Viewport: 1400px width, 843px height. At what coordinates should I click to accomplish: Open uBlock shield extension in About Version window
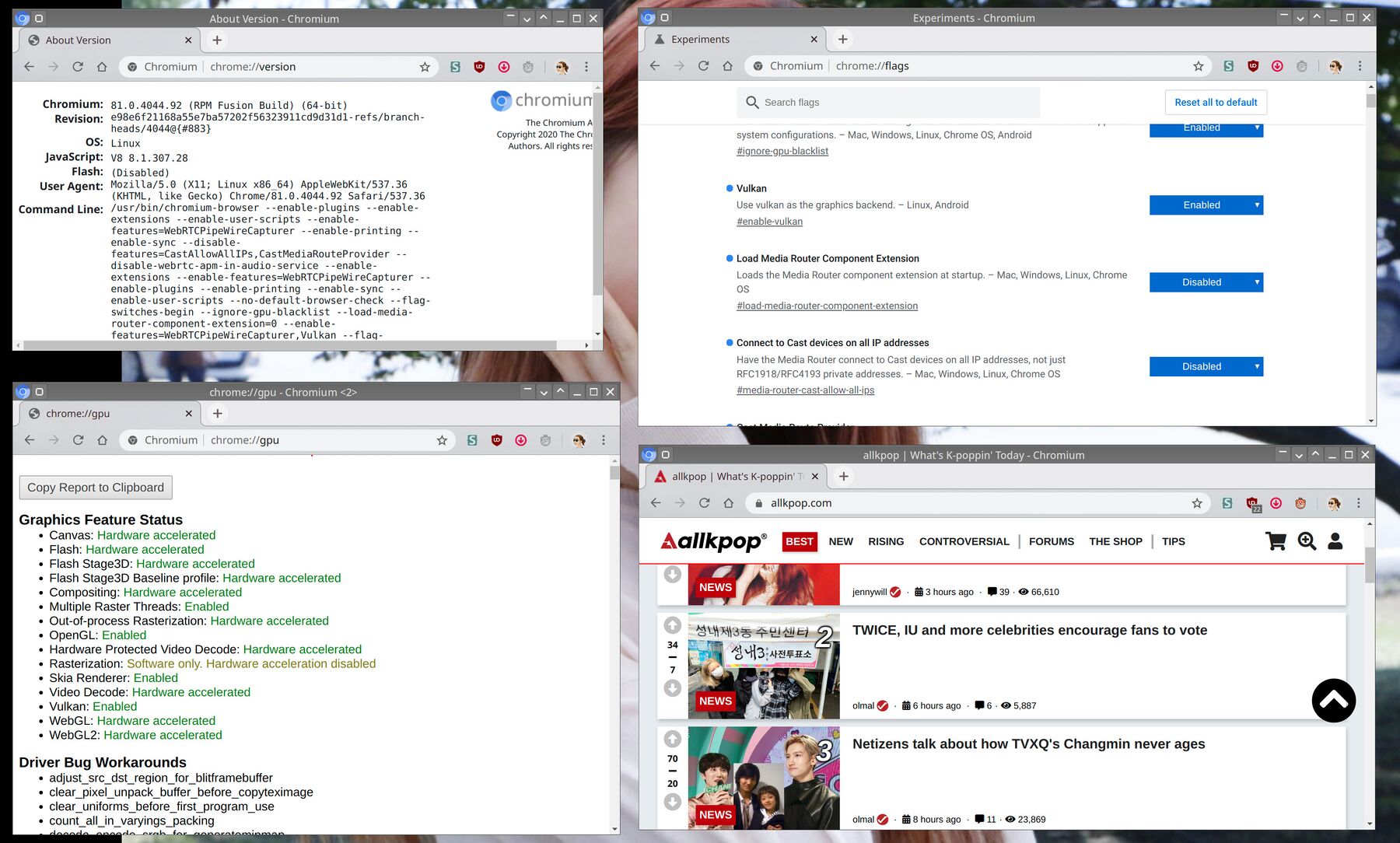(x=479, y=67)
